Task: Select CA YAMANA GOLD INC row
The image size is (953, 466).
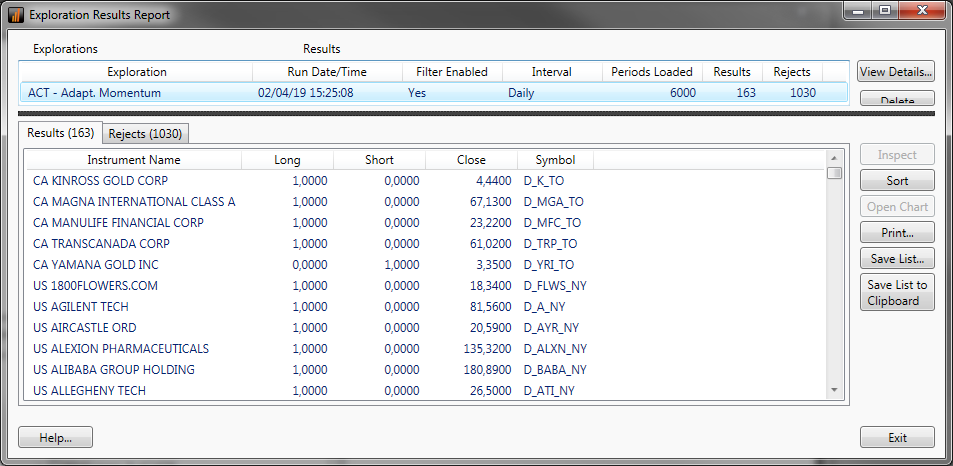Action: point(425,265)
